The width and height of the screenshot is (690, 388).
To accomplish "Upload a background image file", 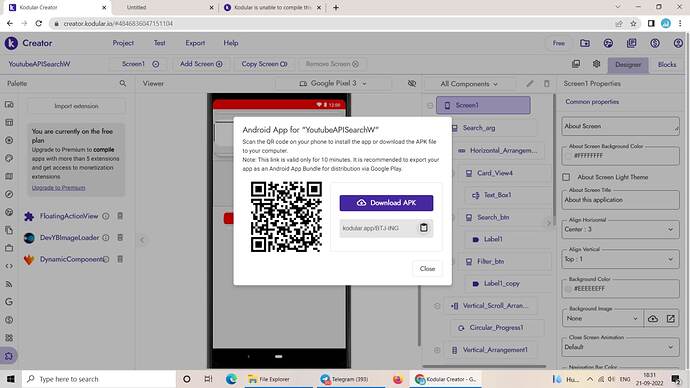I will [x=653, y=318].
